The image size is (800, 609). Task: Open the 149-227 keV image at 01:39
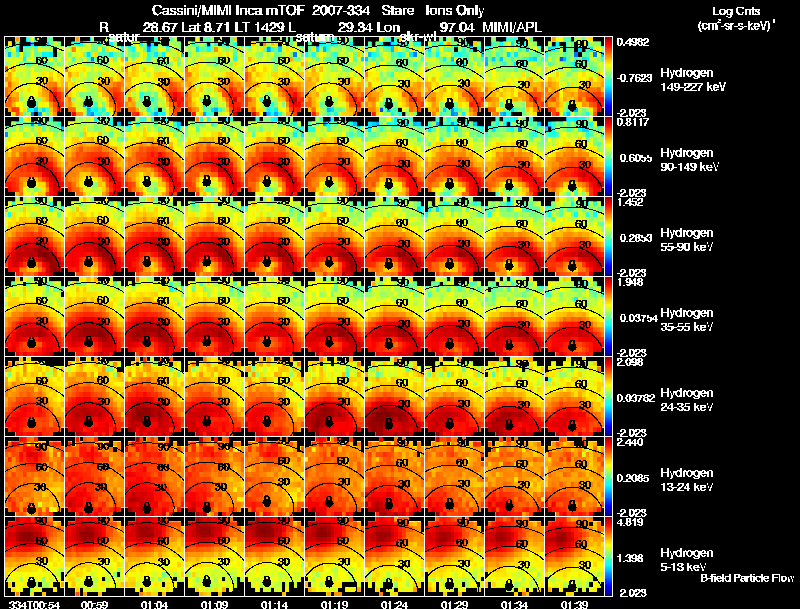(x=574, y=77)
